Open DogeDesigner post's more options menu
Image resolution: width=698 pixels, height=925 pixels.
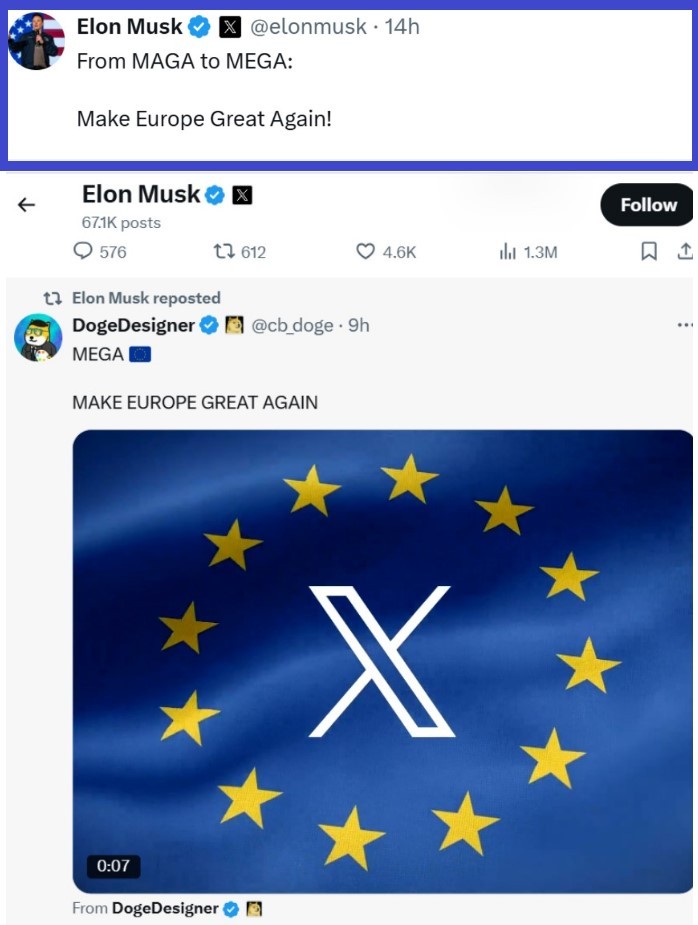pos(685,325)
